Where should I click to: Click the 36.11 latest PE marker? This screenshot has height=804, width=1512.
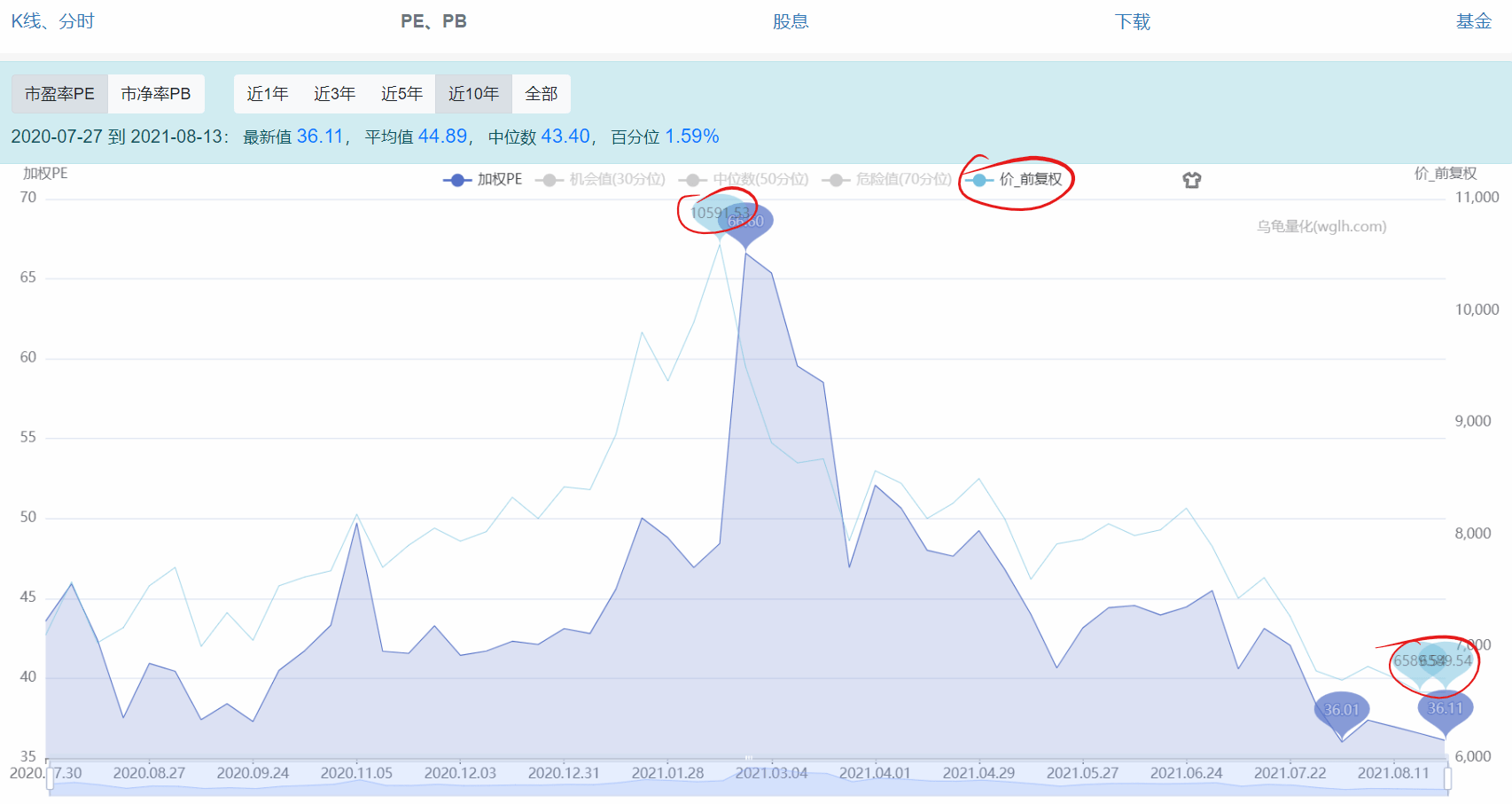(x=1446, y=709)
